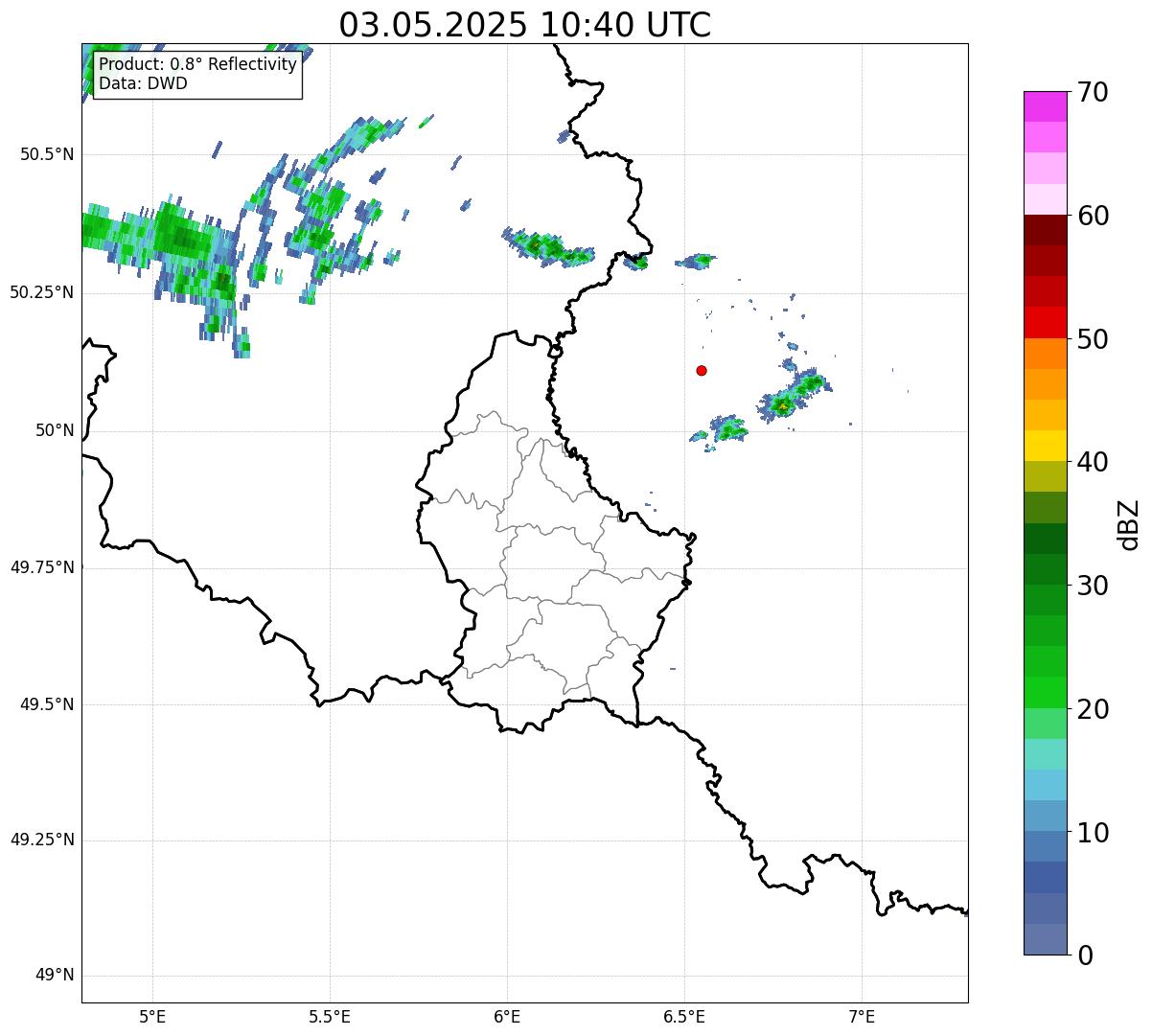The width and height of the screenshot is (1152, 1036).
Task: Click the magenta swatch at 70 dBZ
Action: pyautogui.click(x=1046, y=106)
